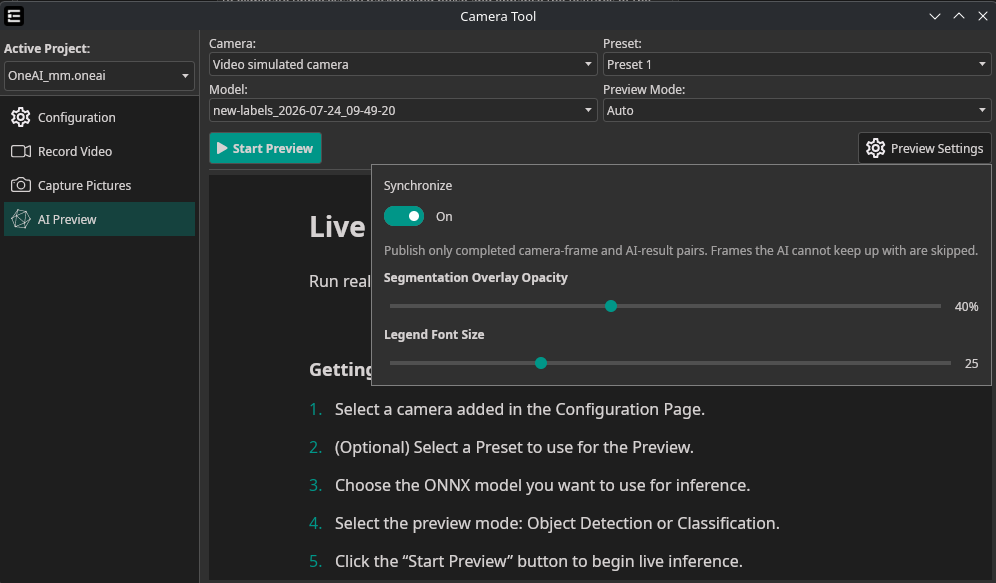Click the Start Preview button text

(273, 148)
